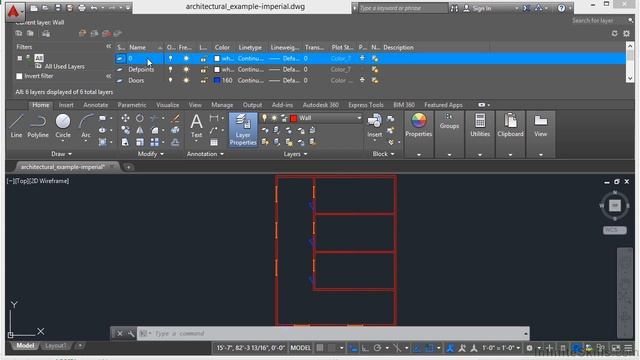Open layer manager settings gear
Image resolution: width=640 pixels, height=360 pixels.
click(627, 33)
